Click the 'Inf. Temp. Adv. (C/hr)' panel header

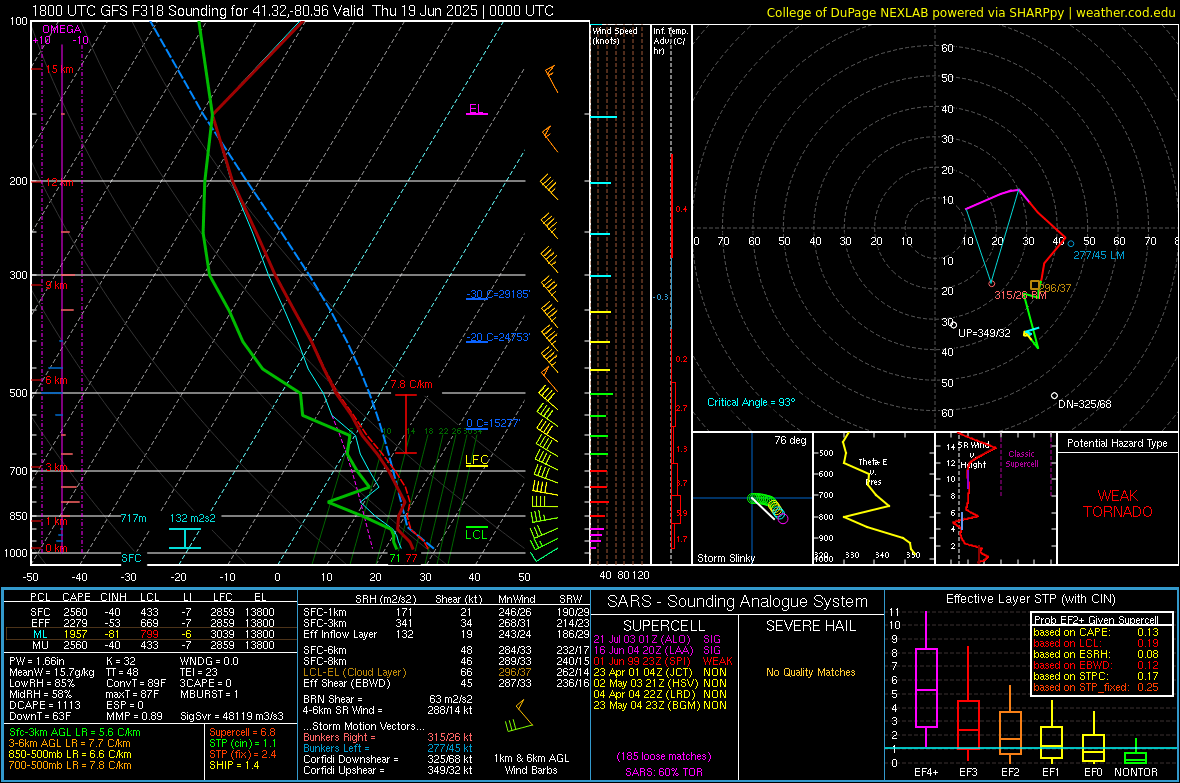[x=670, y=41]
